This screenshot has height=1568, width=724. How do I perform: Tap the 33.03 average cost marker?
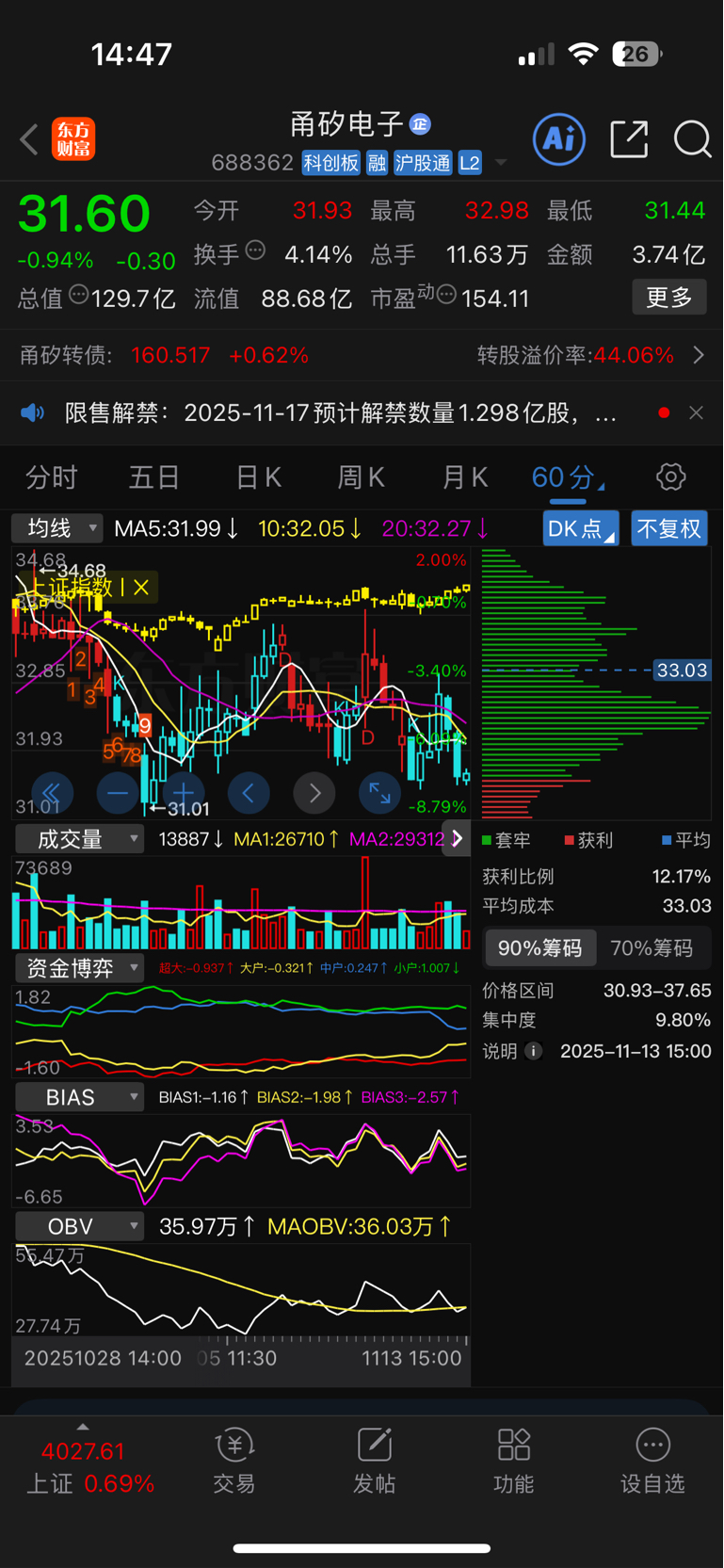[x=682, y=671]
